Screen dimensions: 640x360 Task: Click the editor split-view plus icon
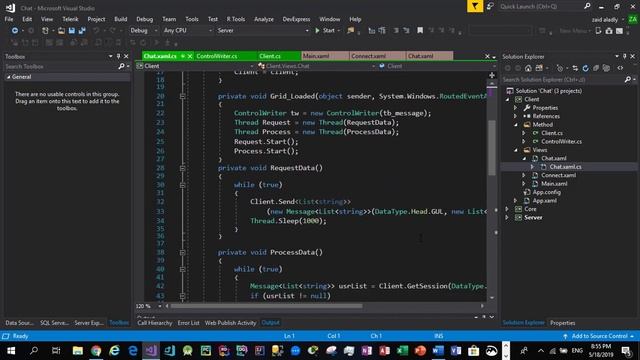(x=492, y=75)
